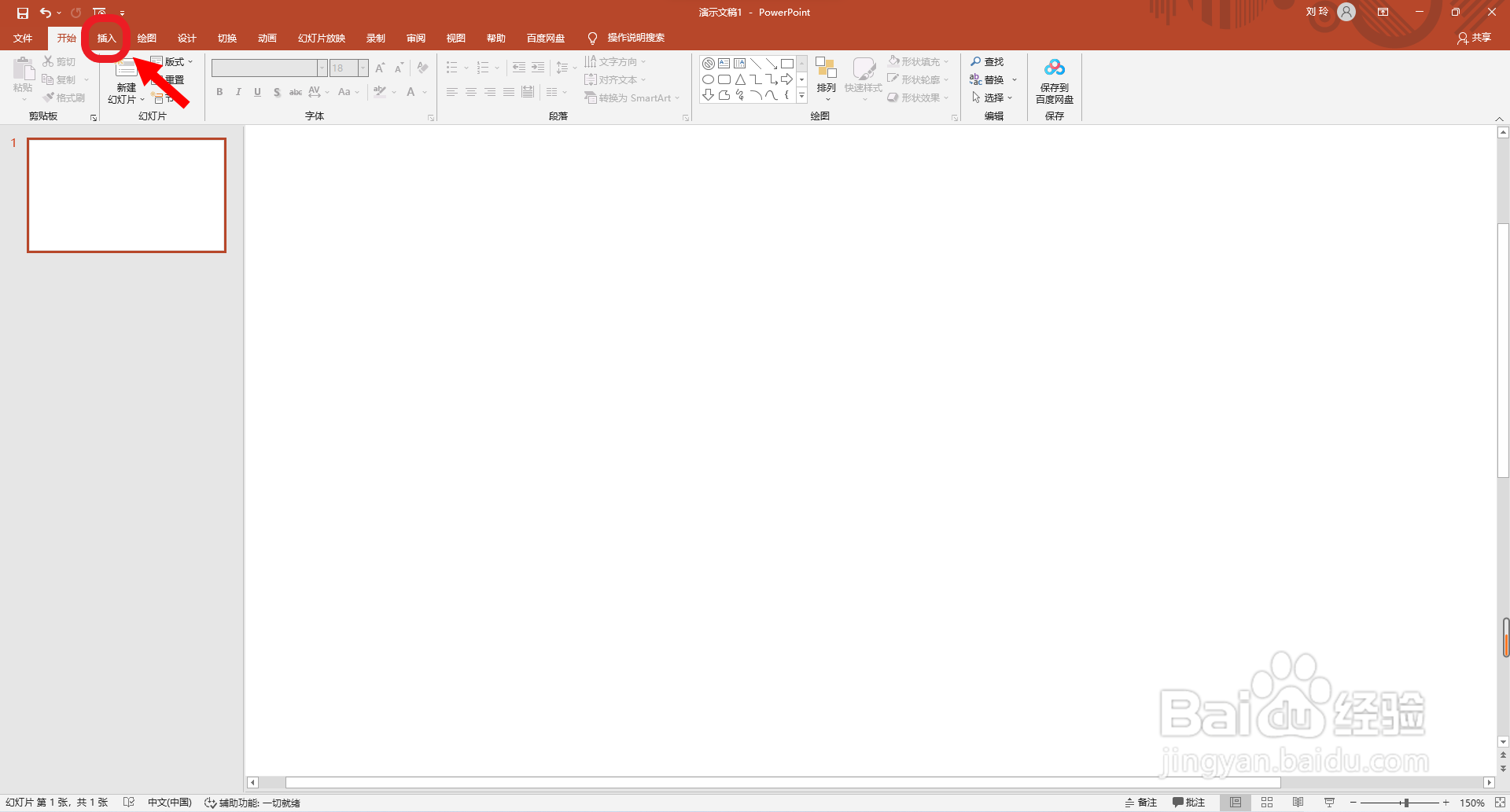
Task: Click the text highlight color icon
Action: [380, 92]
